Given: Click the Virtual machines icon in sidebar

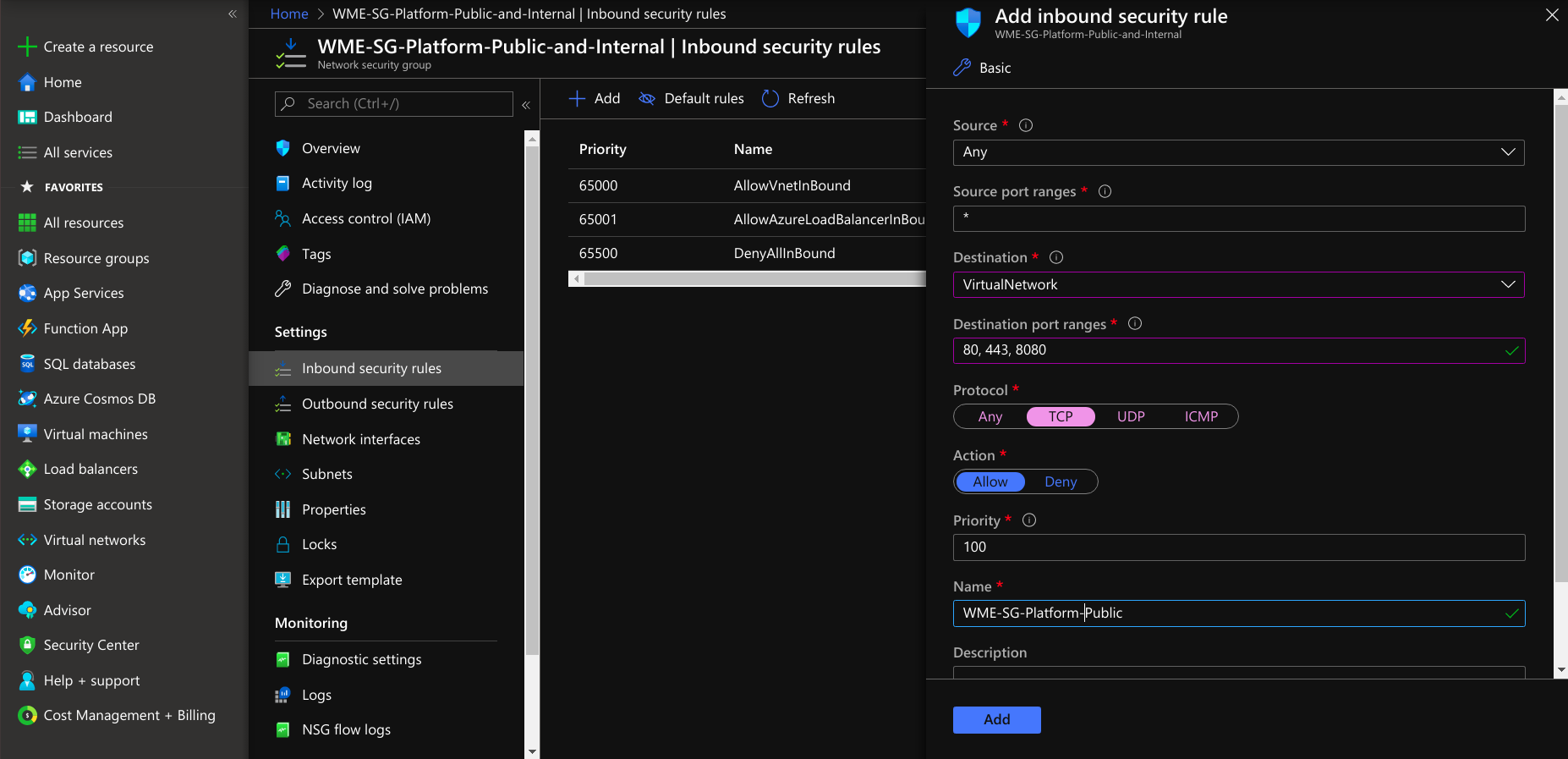Looking at the screenshot, I should pos(27,434).
